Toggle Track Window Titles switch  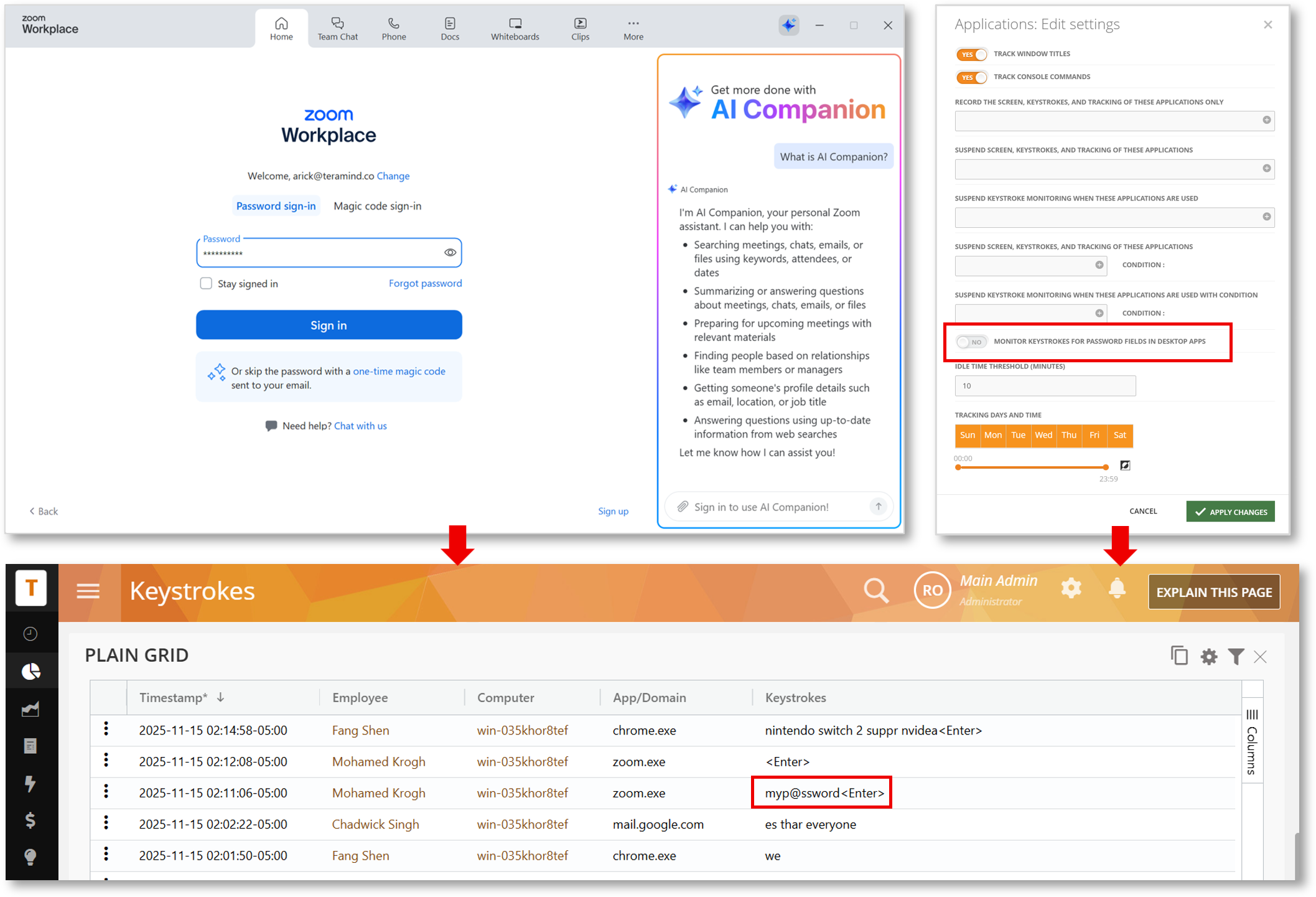tap(971, 54)
